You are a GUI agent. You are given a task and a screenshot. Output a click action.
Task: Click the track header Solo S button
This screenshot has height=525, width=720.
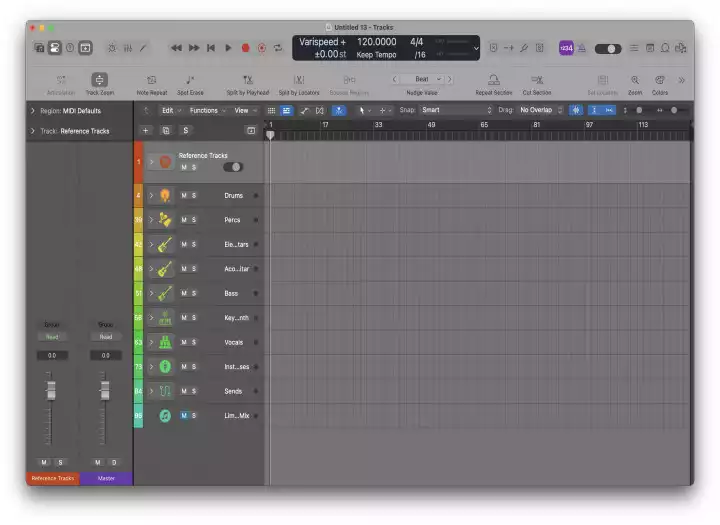click(186, 130)
